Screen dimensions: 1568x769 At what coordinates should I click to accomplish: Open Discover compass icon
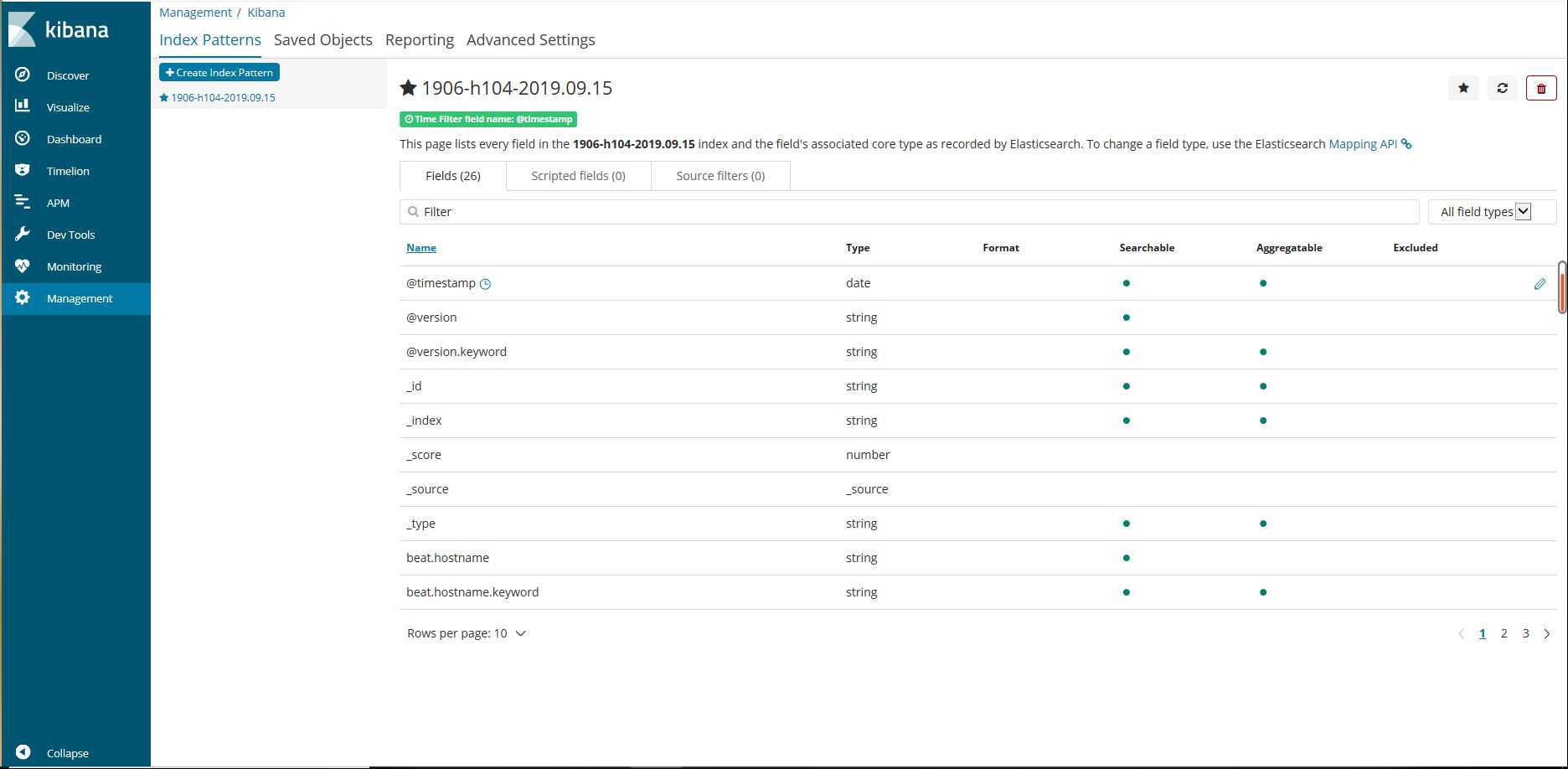click(23, 75)
